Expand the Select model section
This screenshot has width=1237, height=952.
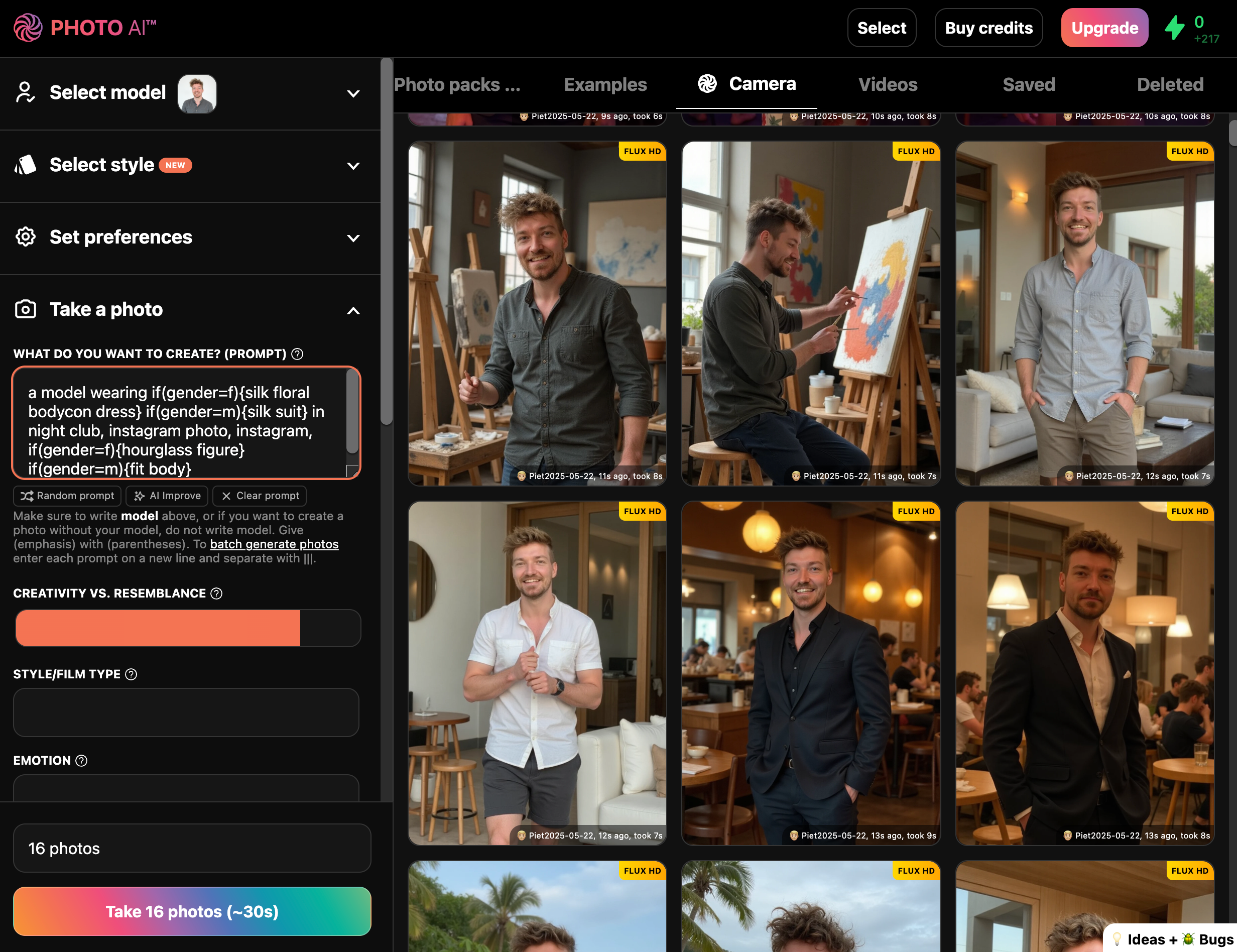353,93
